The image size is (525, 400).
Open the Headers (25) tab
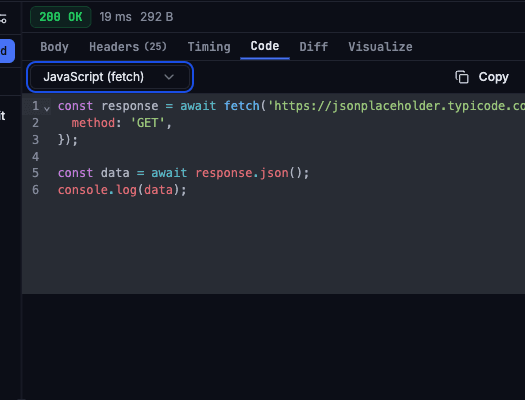coord(128,47)
